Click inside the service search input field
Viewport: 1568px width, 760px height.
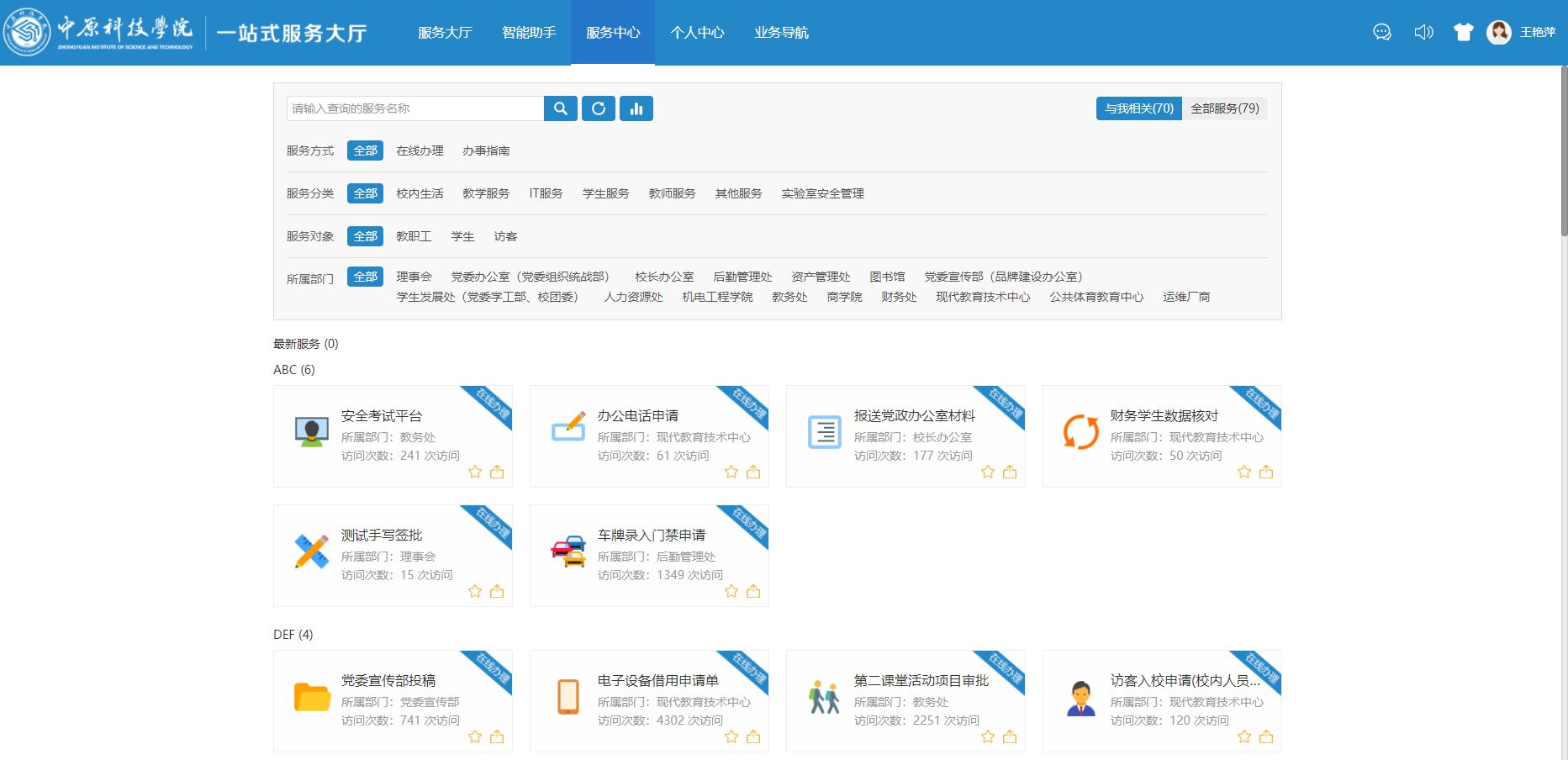pos(412,108)
